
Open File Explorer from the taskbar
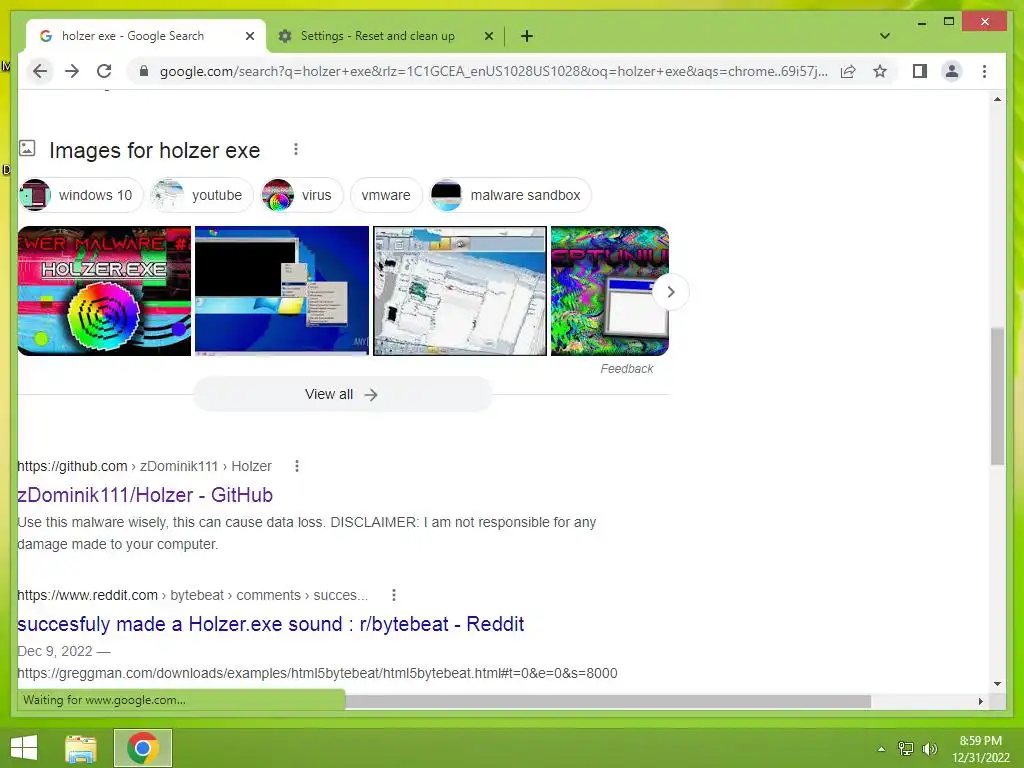81,748
